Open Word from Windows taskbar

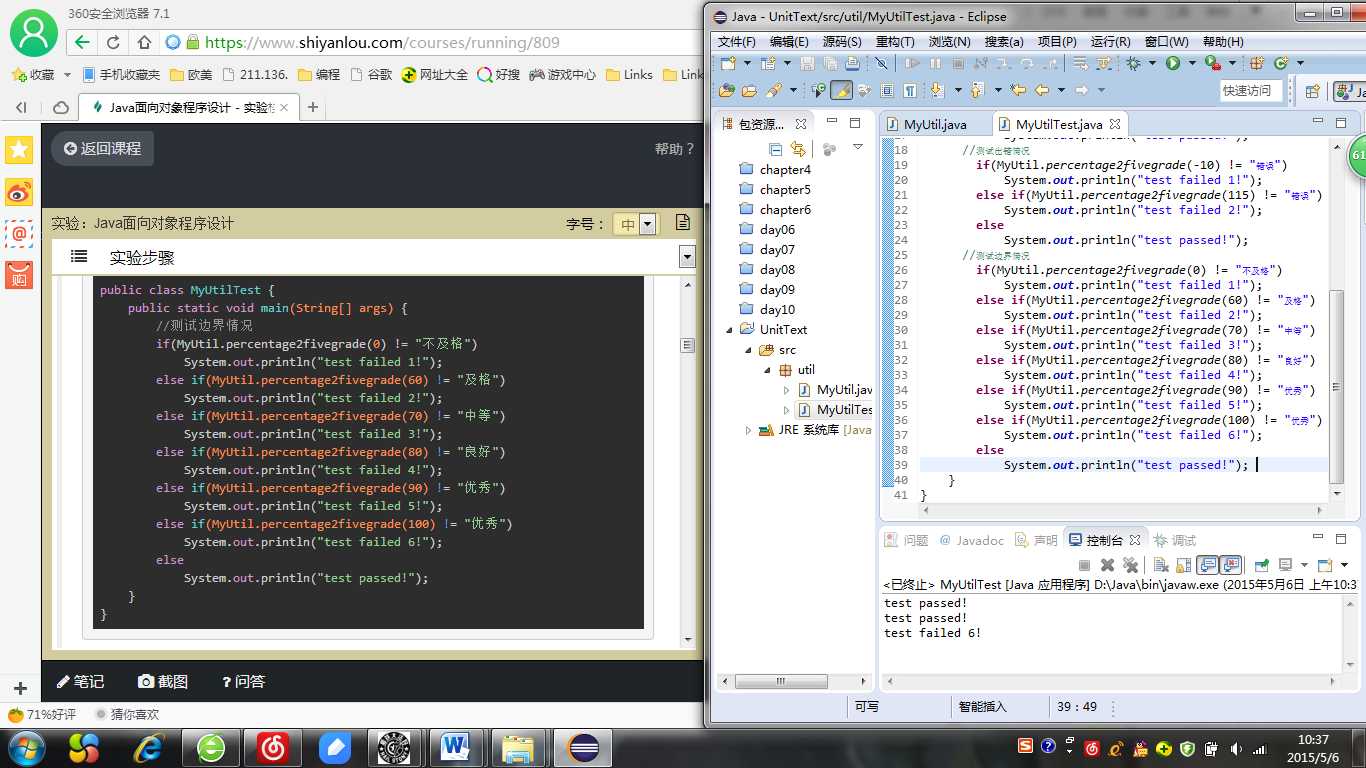point(455,746)
